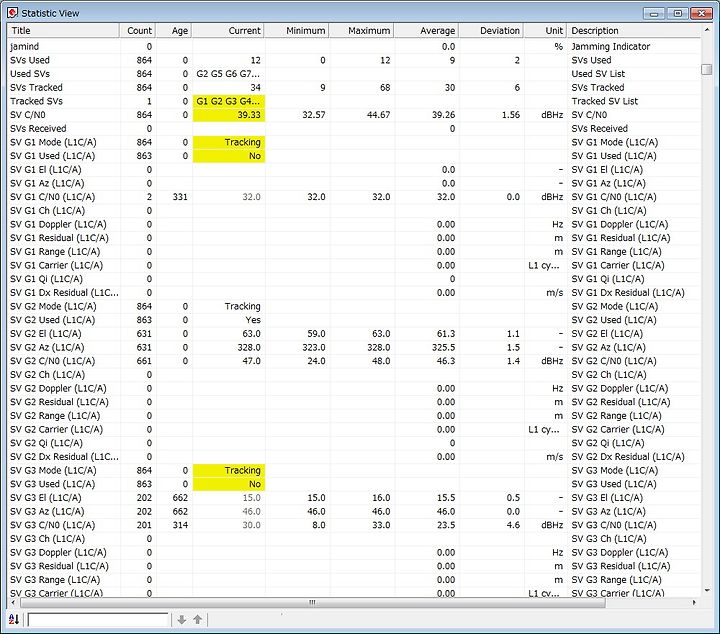Sort by the Count column header

[138, 31]
